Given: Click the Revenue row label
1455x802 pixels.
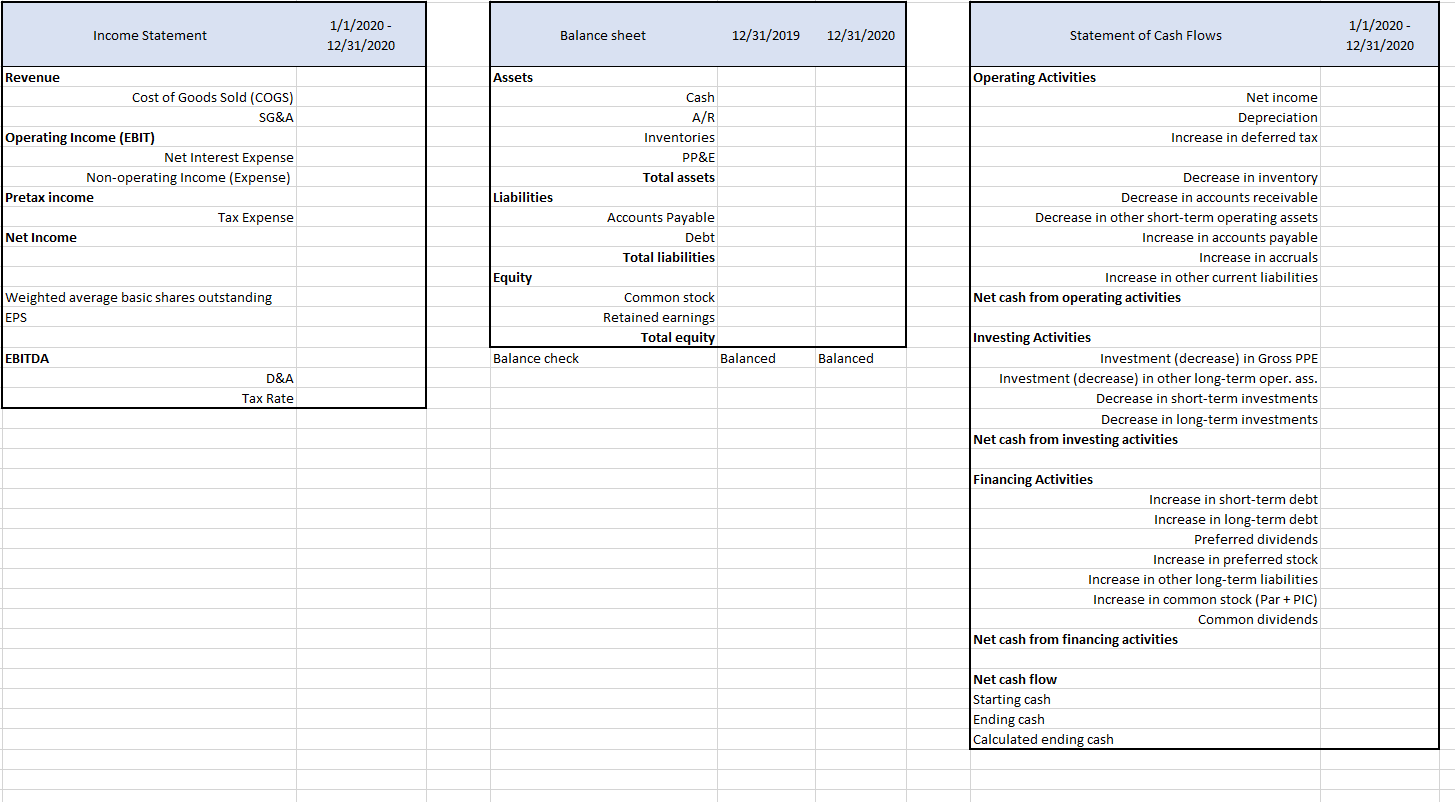Looking at the screenshot, I should pyautogui.click(x=31, y=77).
